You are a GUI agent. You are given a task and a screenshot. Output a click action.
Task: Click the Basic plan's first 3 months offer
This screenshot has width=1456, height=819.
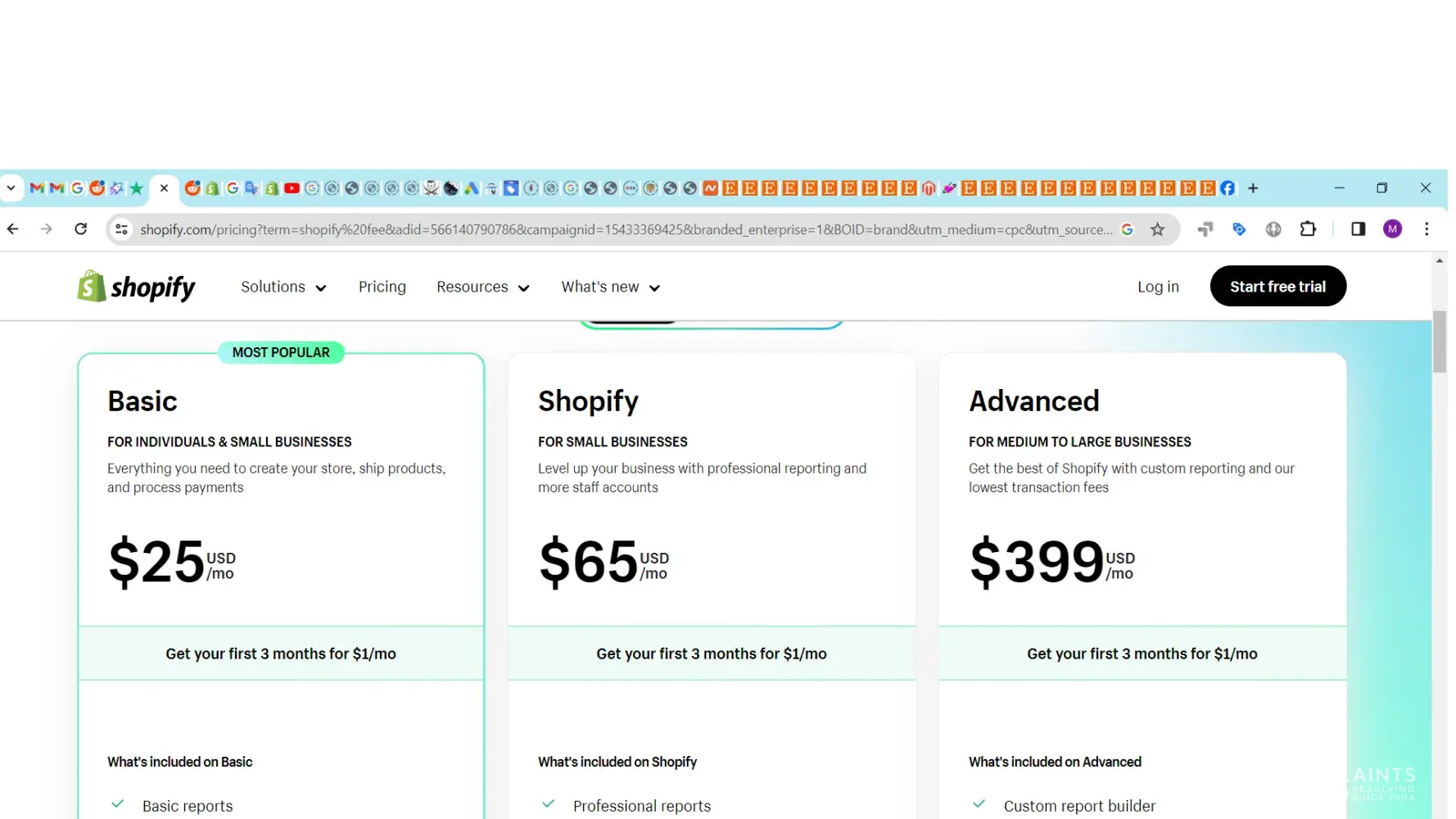[281, 654]
